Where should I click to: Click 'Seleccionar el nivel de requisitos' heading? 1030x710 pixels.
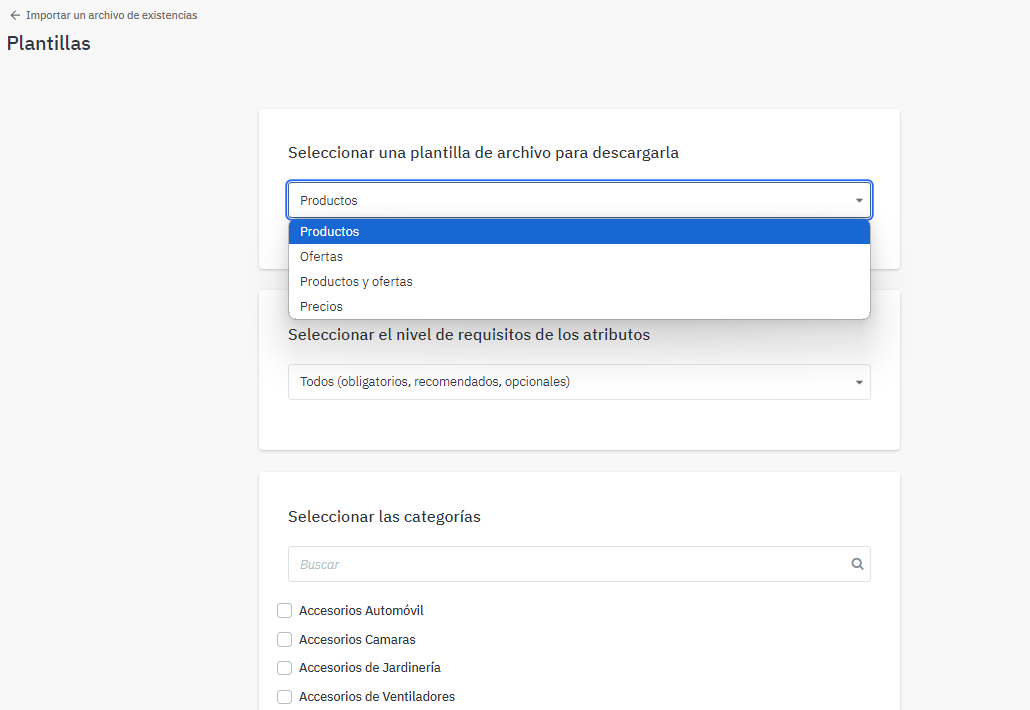pos(469,334)
